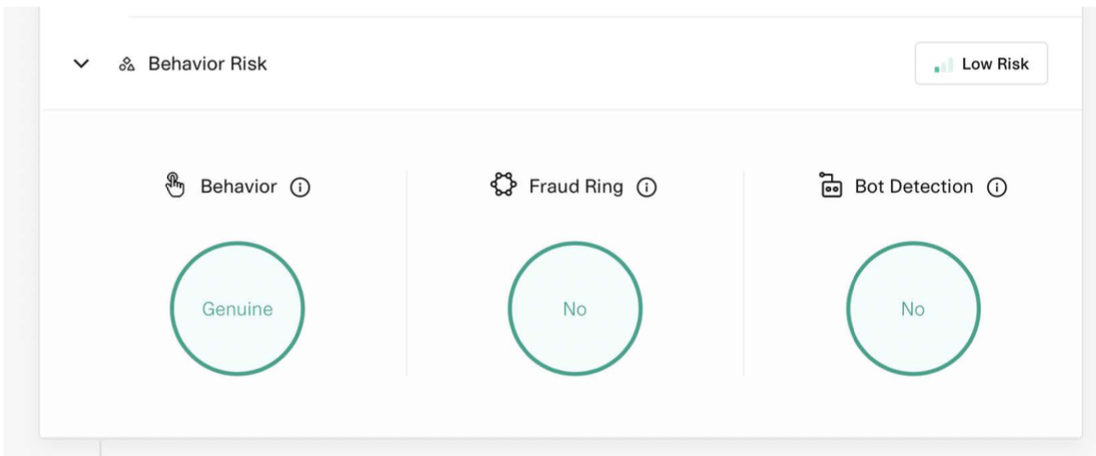
Task: Click horizontal line under Behavior Risk header
Action: pos(560,110)
